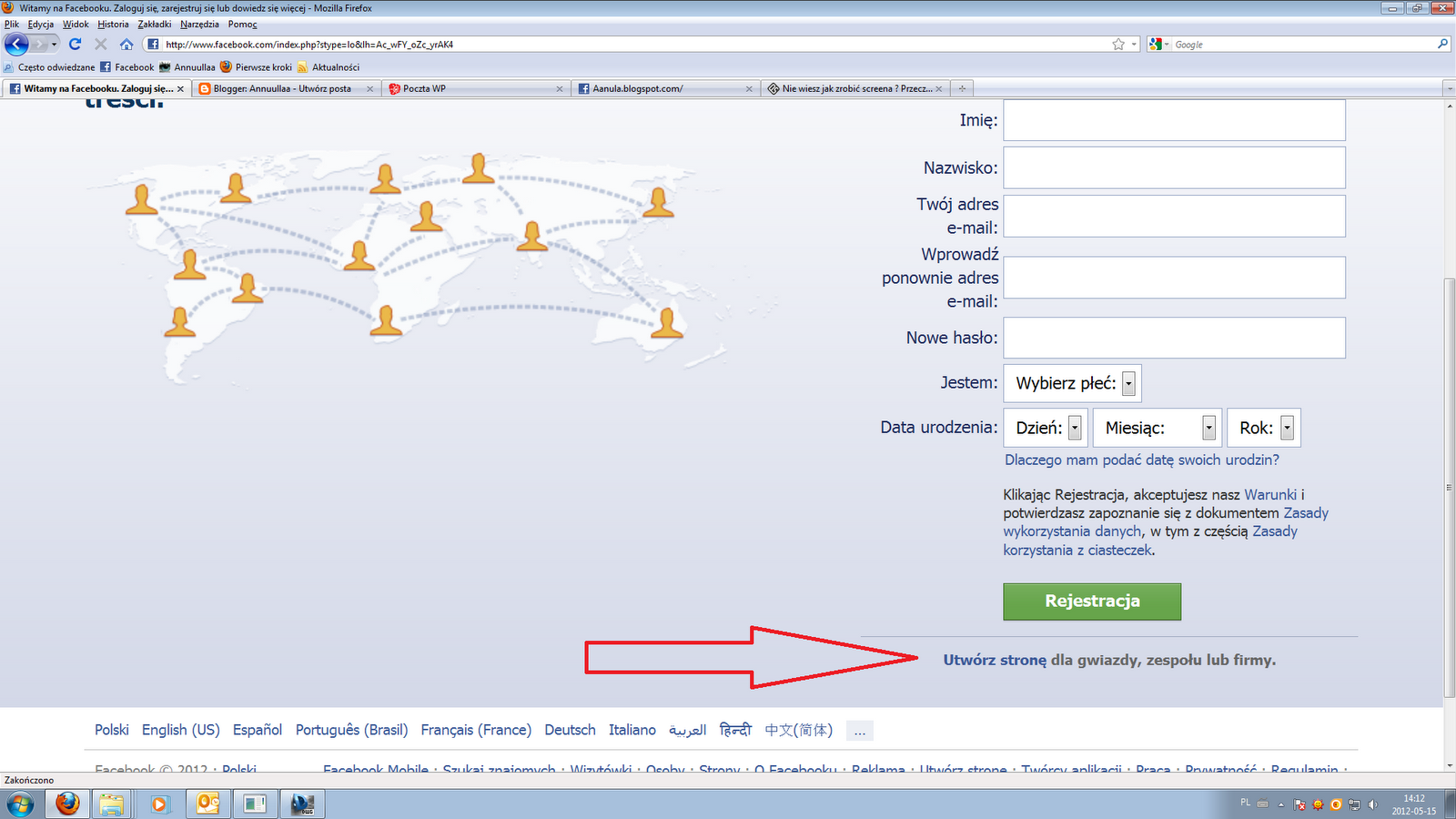Bookmark this page with the star icon
1456x819 pixels.
(1118, 44)
